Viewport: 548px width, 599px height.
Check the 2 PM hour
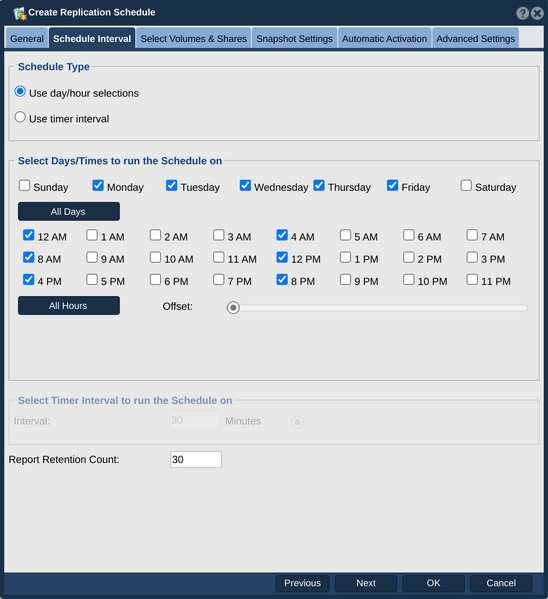click(409, 257)
